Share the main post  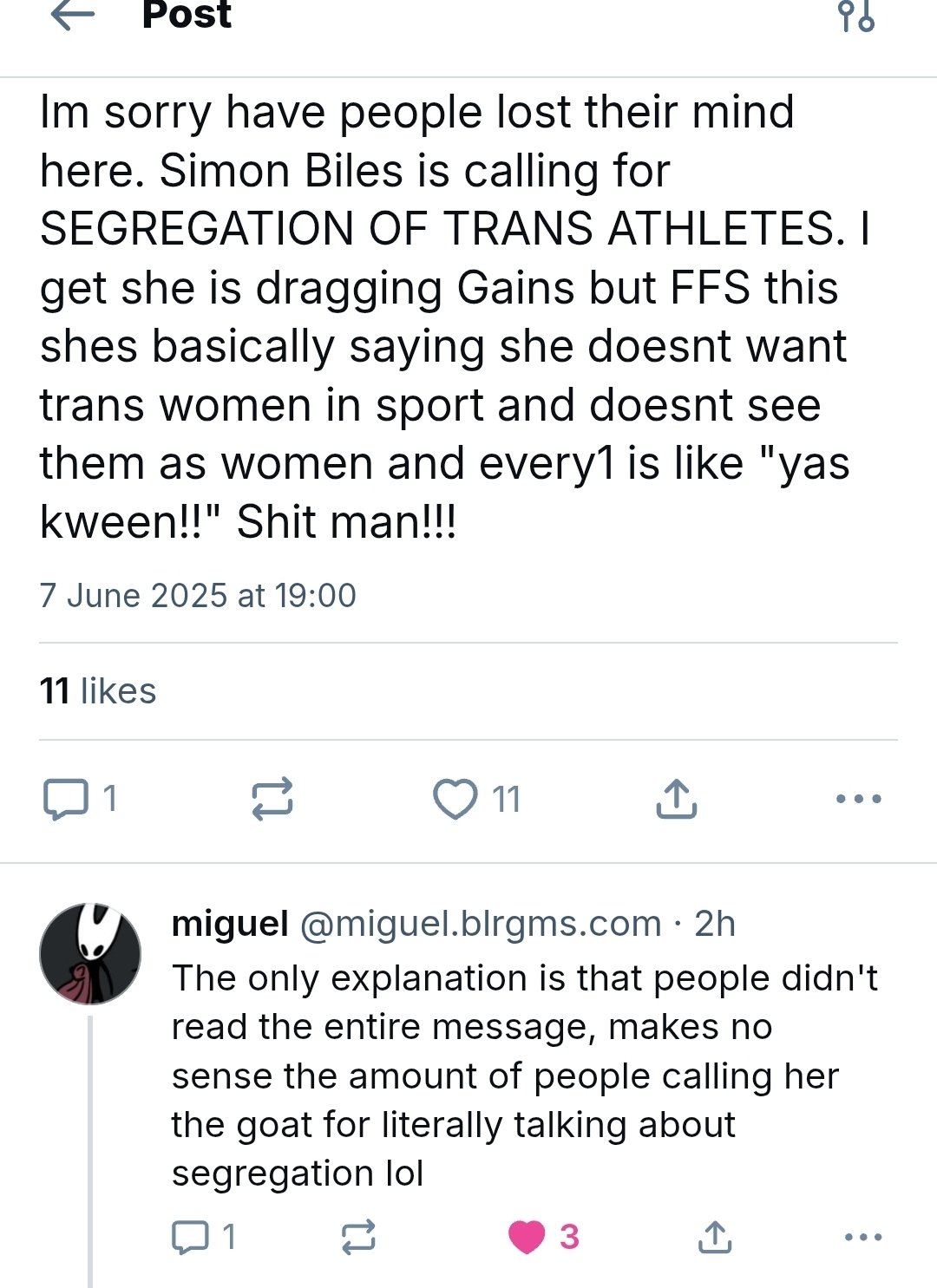[676, 799]
